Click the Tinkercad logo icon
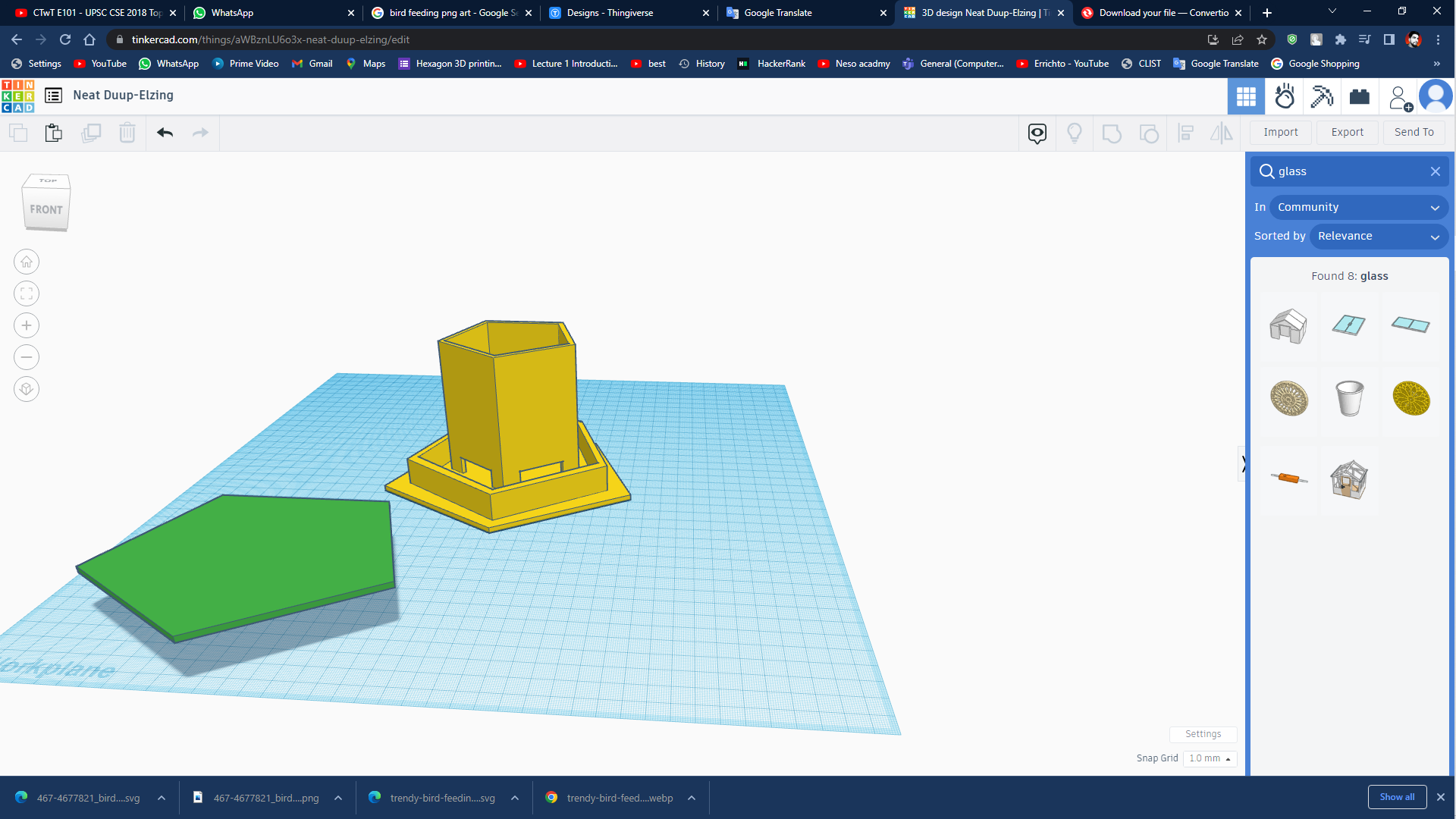The image size is (1456, 819). click(x=17, y=96)
